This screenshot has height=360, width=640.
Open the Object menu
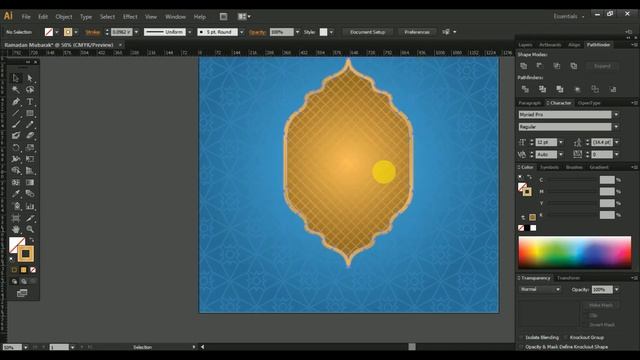[64, 17]
